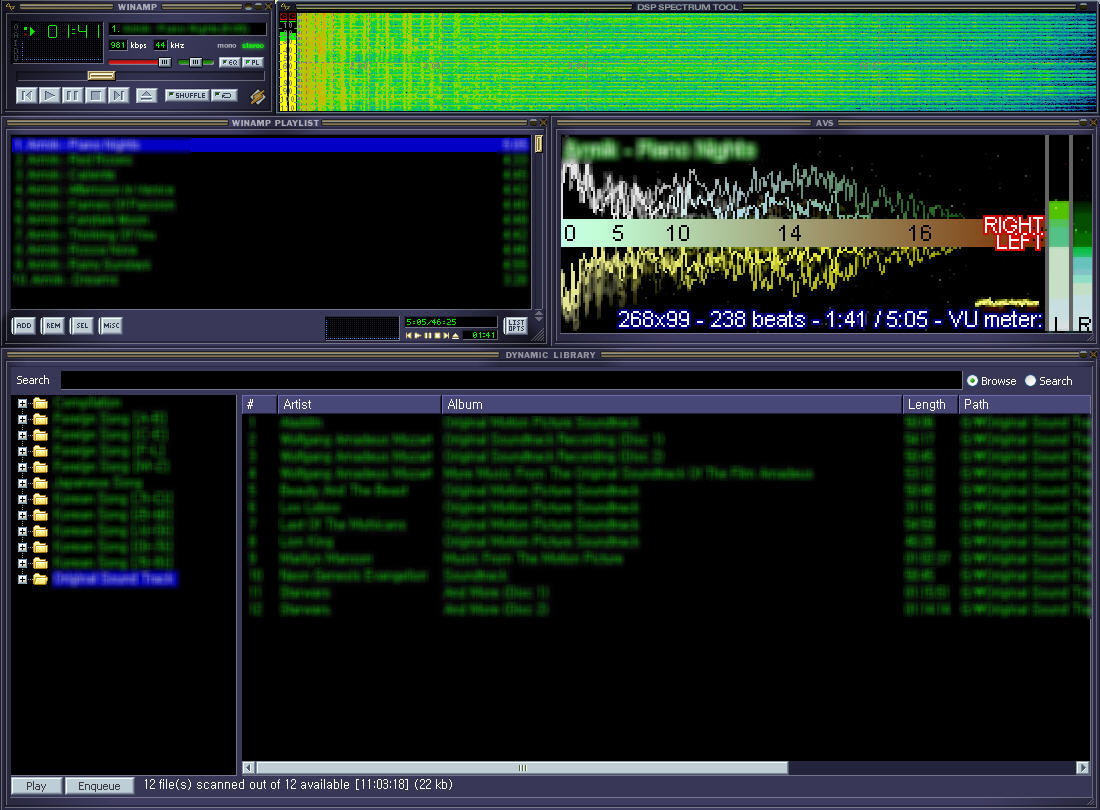1100x810 pixels.
Task: Click playlist mini play button
Action: coord(418,336)
